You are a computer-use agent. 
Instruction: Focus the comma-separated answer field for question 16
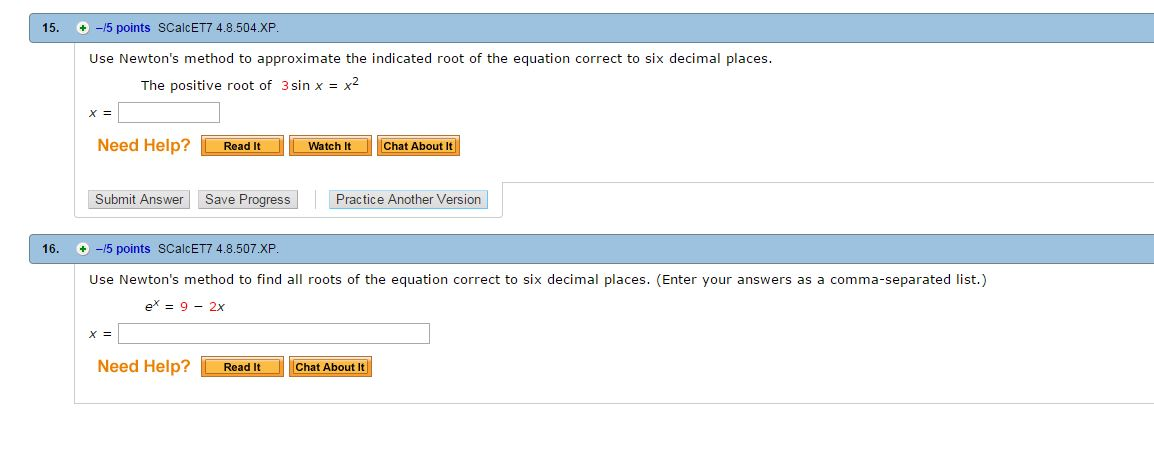click(274, 333)
